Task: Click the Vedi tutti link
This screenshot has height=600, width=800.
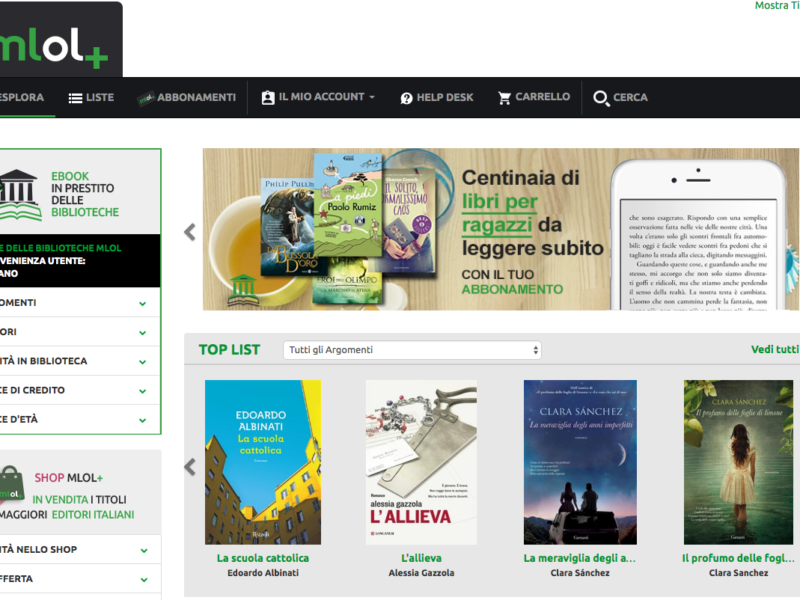Action: (x=775, y=349)
